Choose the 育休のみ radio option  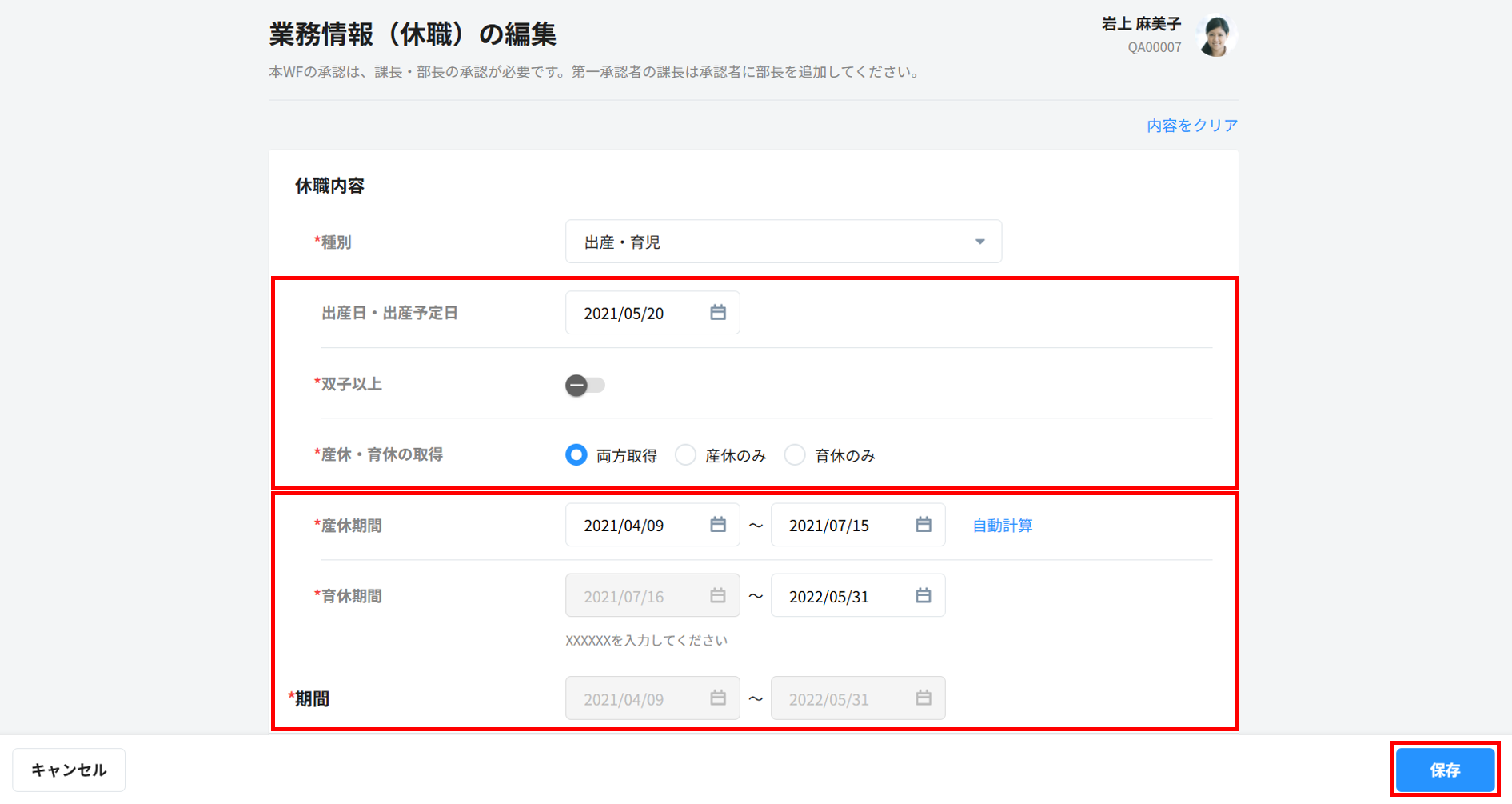[794, 455]
